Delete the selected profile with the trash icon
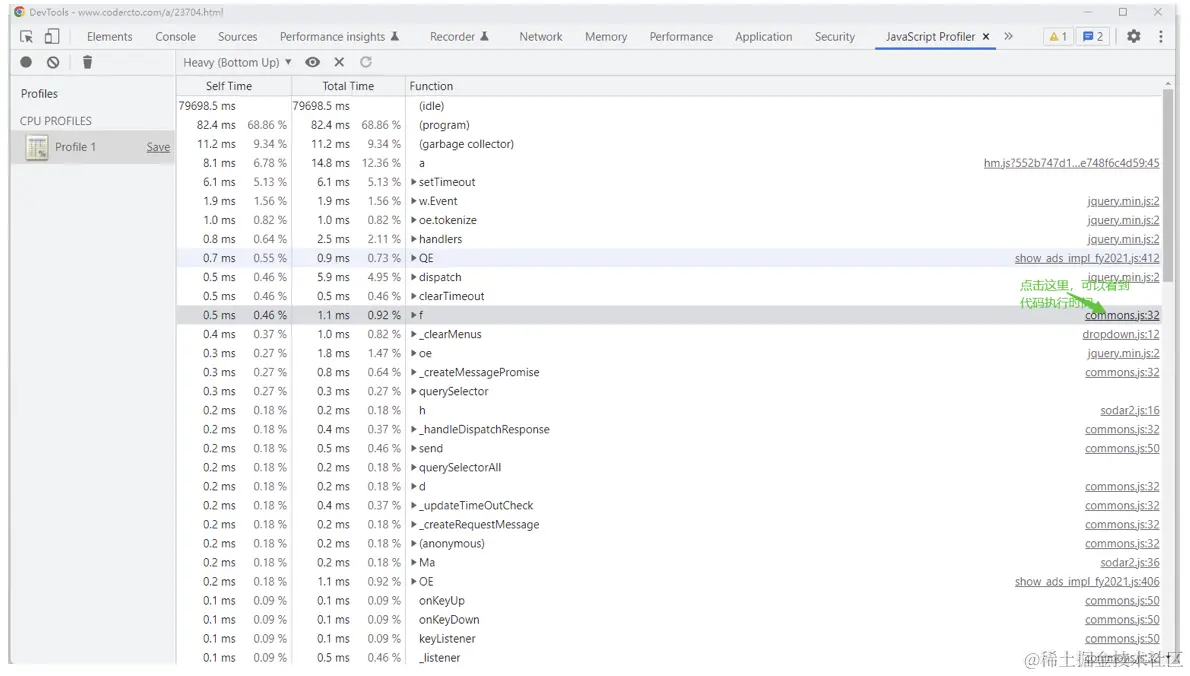This screenshot has height=676, width=1190. 87,62
